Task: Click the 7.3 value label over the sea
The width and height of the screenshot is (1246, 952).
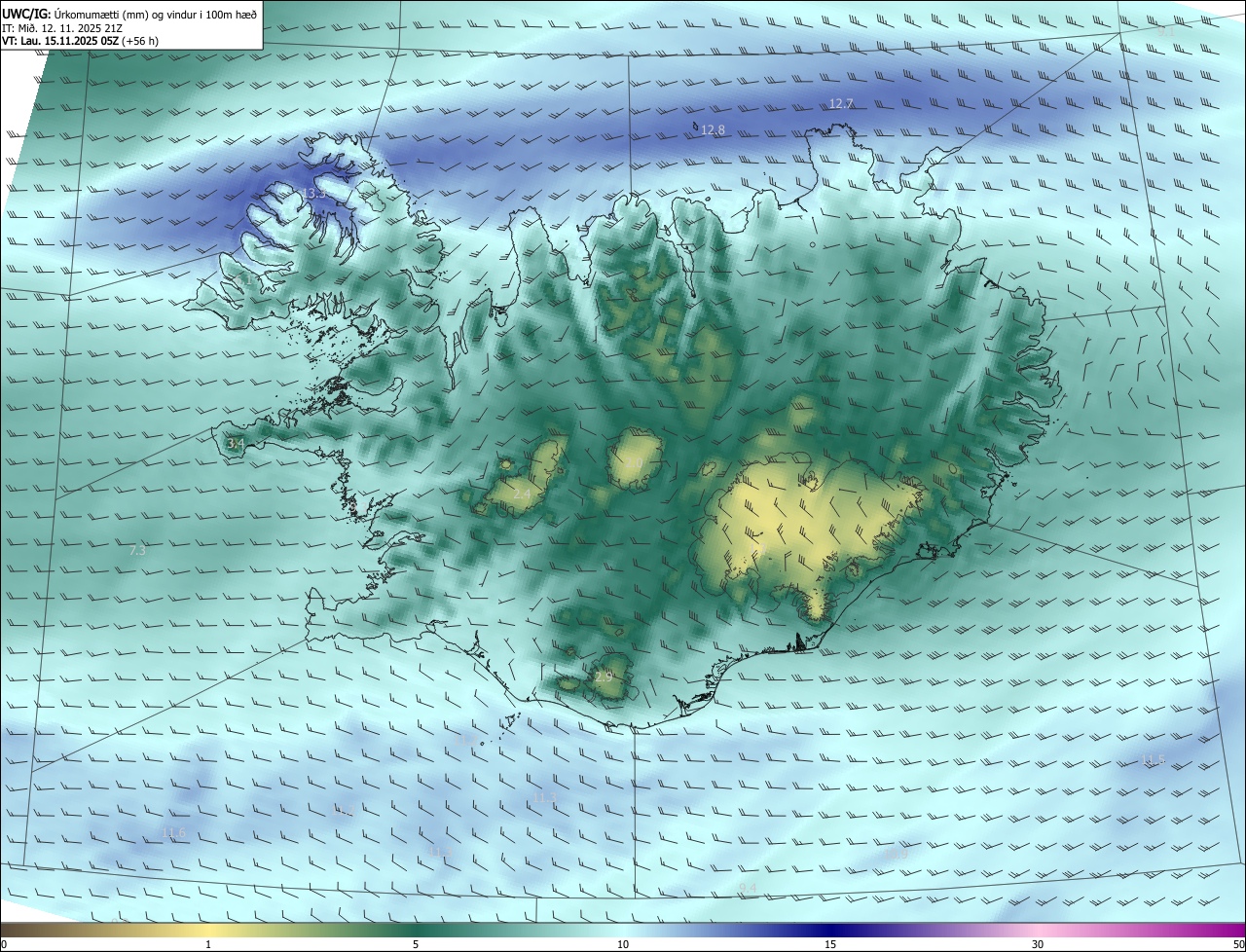Action: pyautogui.click(x=137, y=551)
